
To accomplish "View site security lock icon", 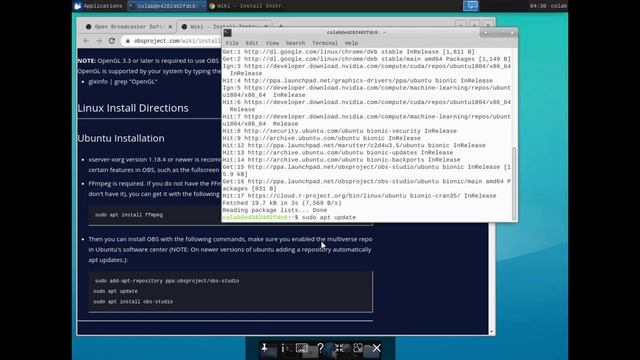I will (x=128, y=41).
